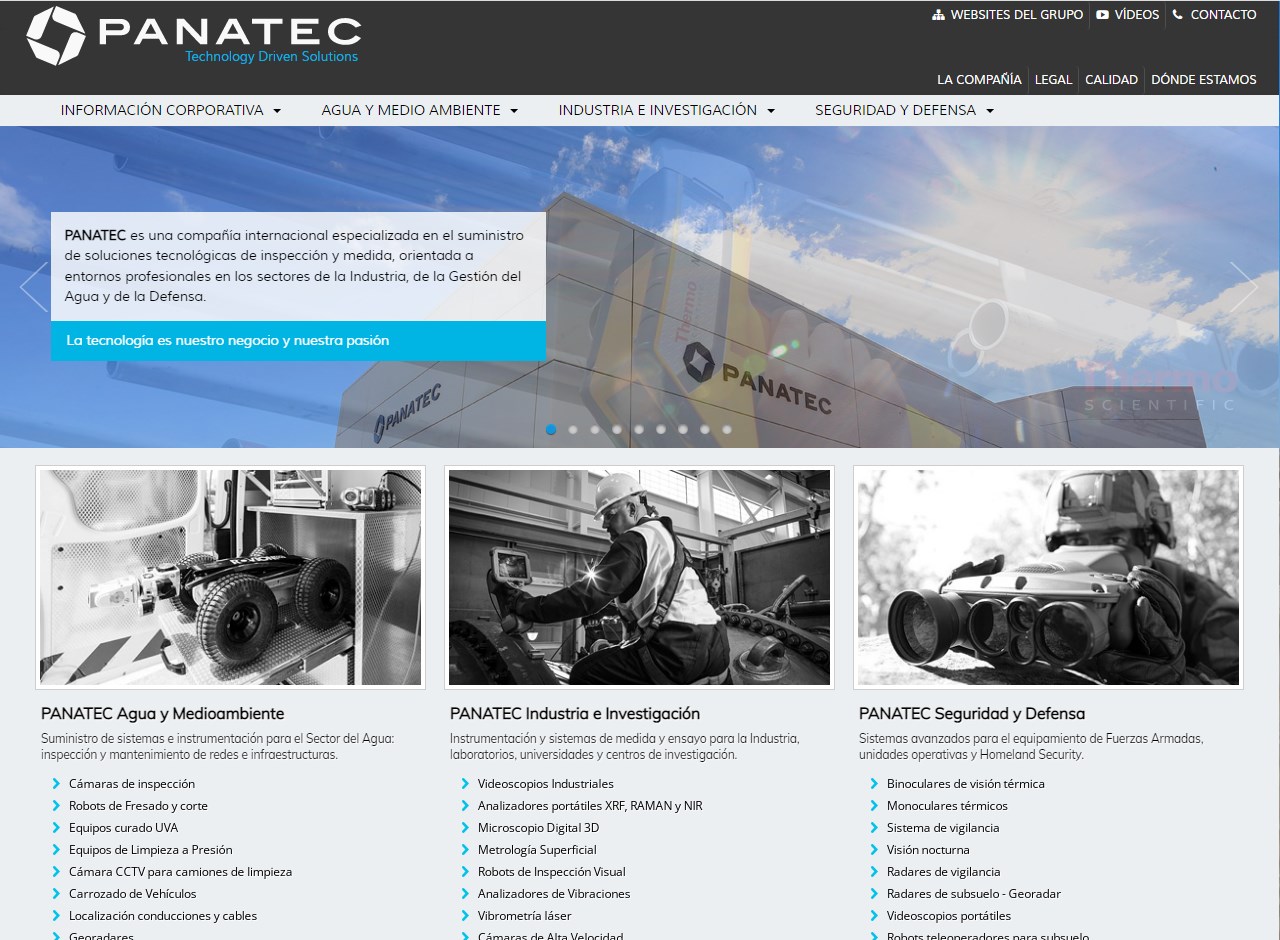Open Localización conducciones y cables link
The image size is (1280, 940).
(163, 916)
